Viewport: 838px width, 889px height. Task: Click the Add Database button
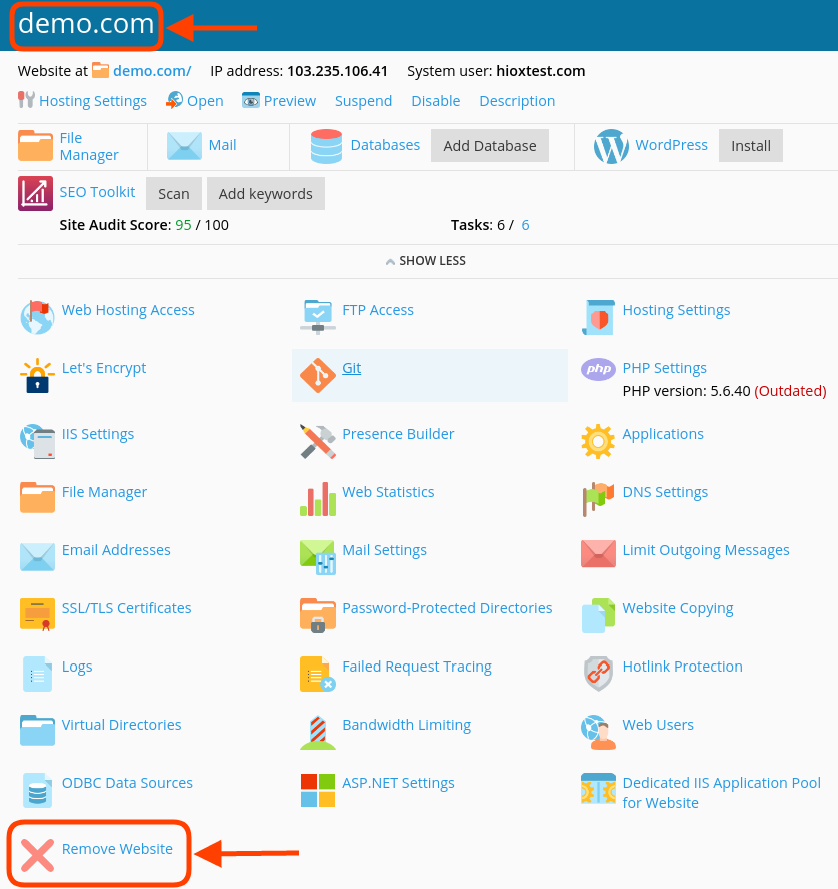click(x=490, y=146)
